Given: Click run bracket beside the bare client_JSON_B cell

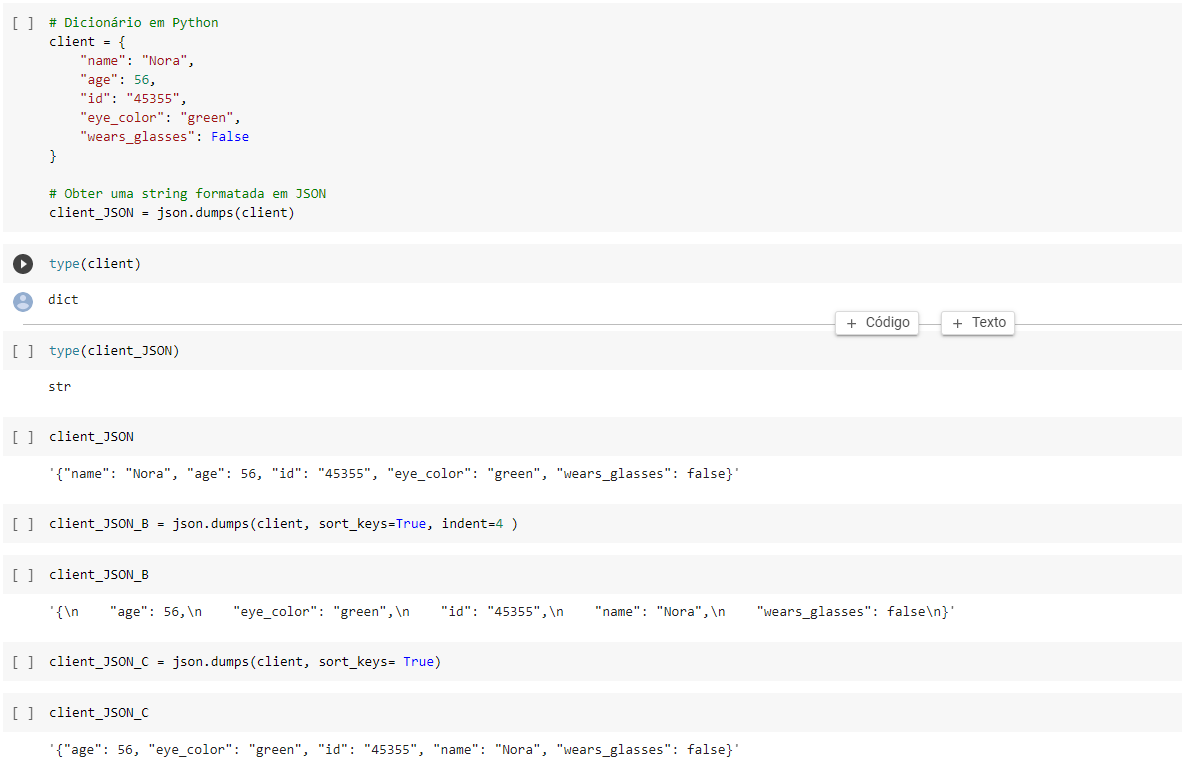Looking at the screenshot, I should [23, 575].
